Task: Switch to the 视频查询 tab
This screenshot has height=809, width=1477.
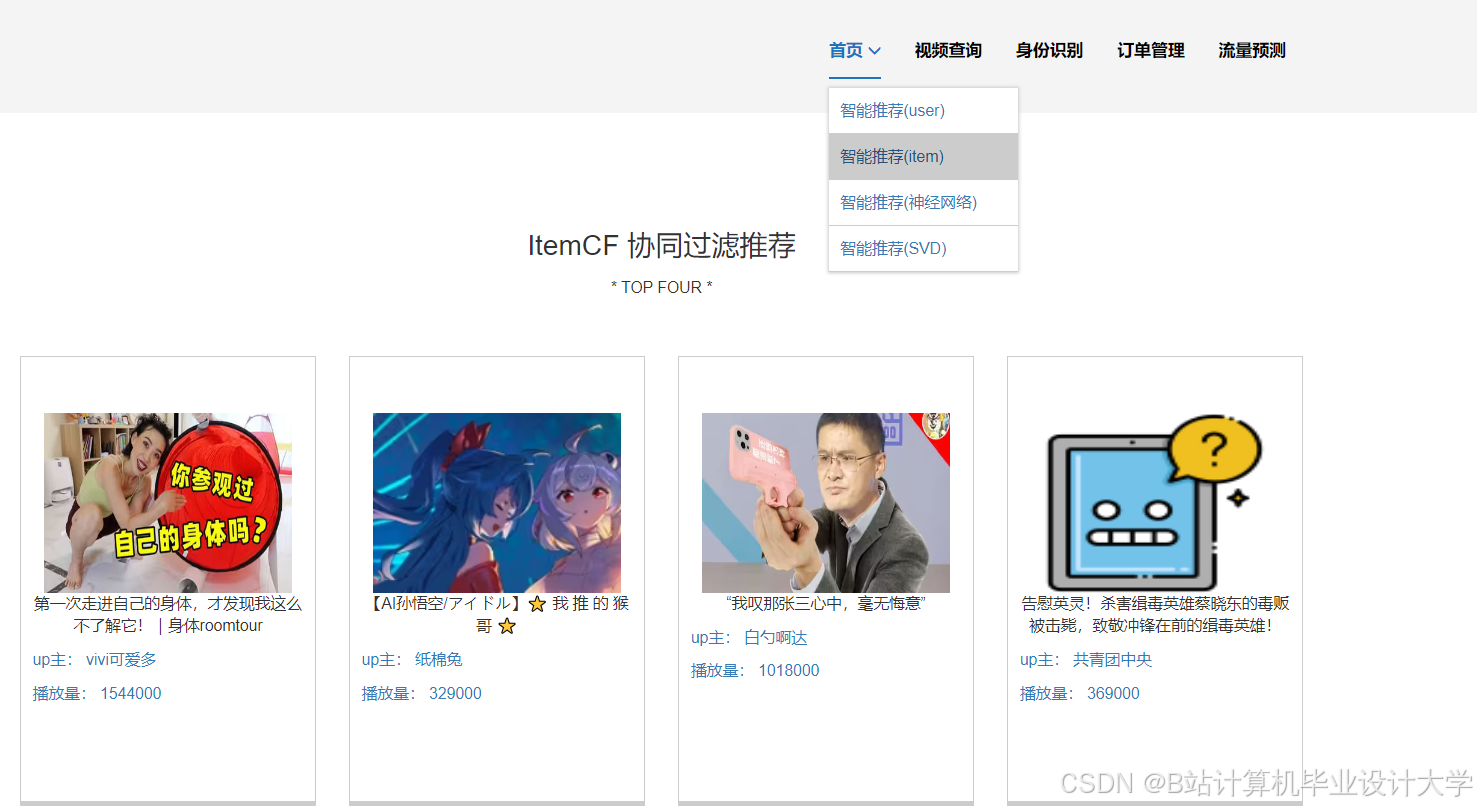Action: pyautogui.click(x=947, y=51)
